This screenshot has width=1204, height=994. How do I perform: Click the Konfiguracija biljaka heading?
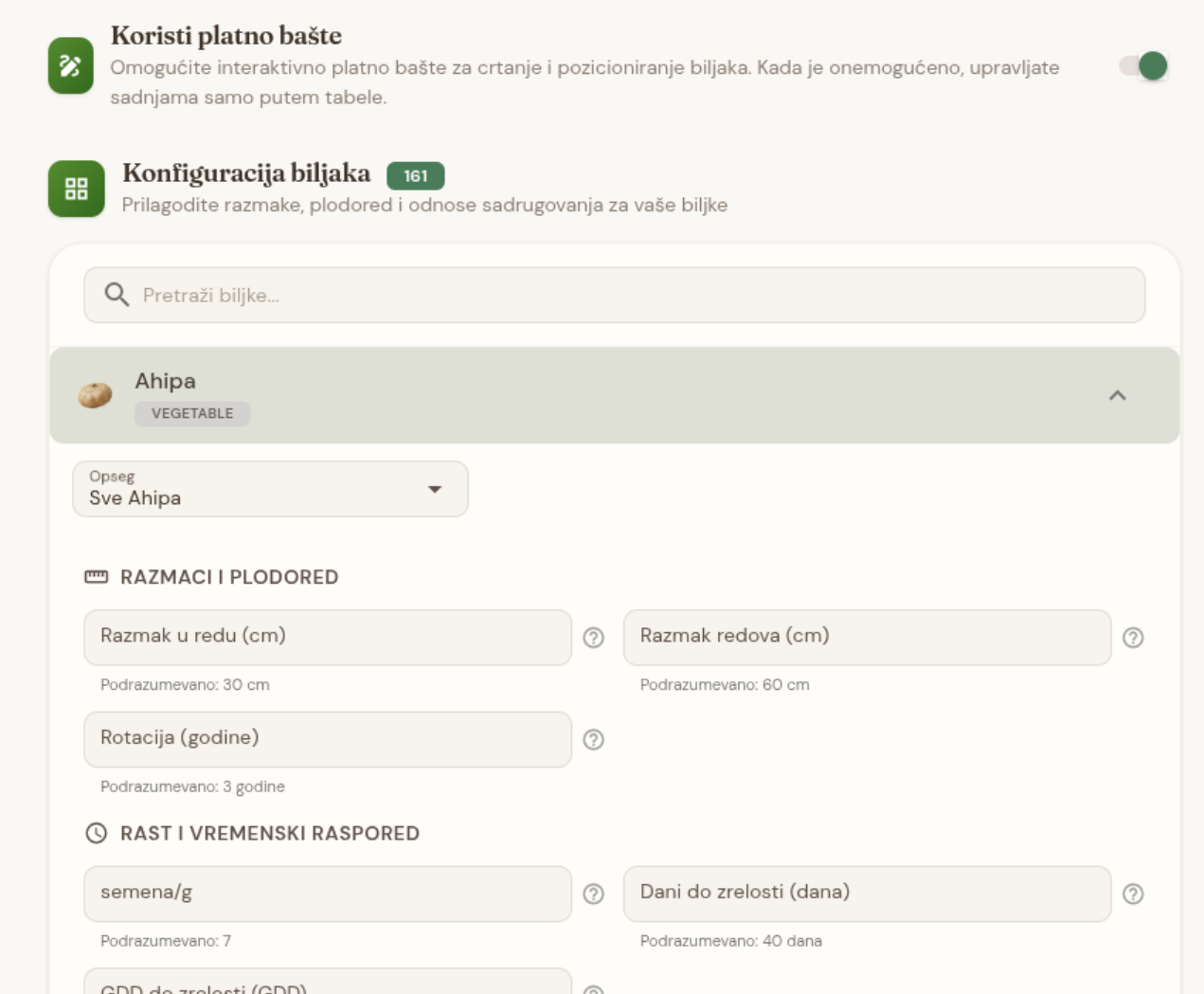pyautogui.click(x=246, y=173)
